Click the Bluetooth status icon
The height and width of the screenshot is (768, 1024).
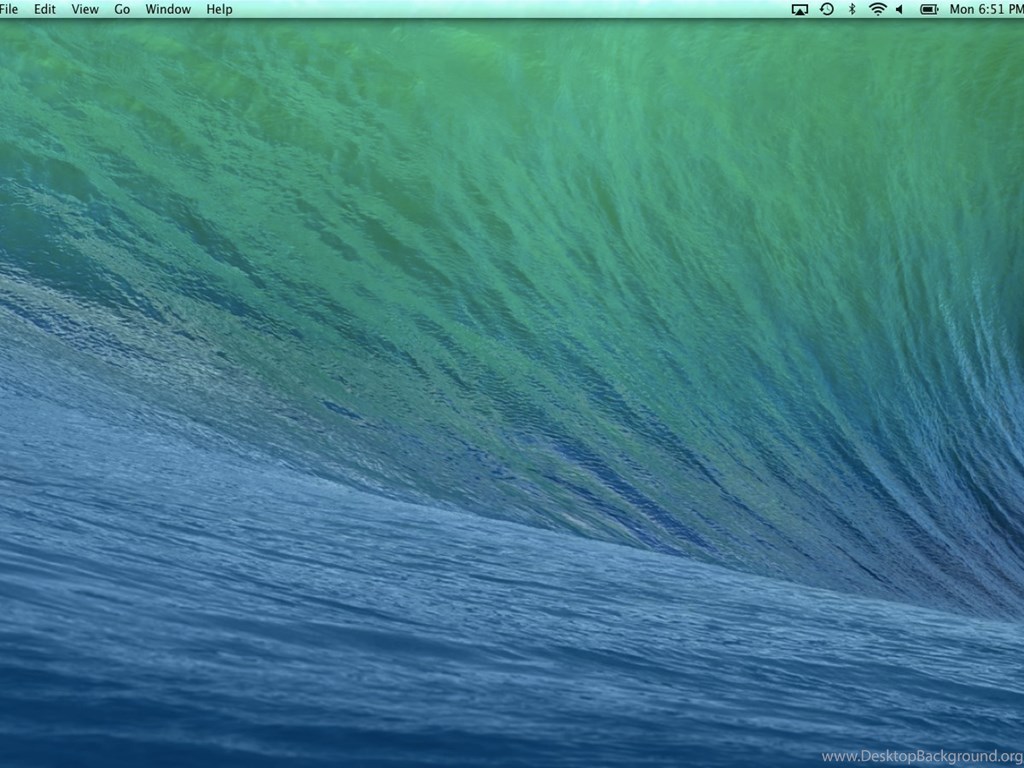coord(852,9)
